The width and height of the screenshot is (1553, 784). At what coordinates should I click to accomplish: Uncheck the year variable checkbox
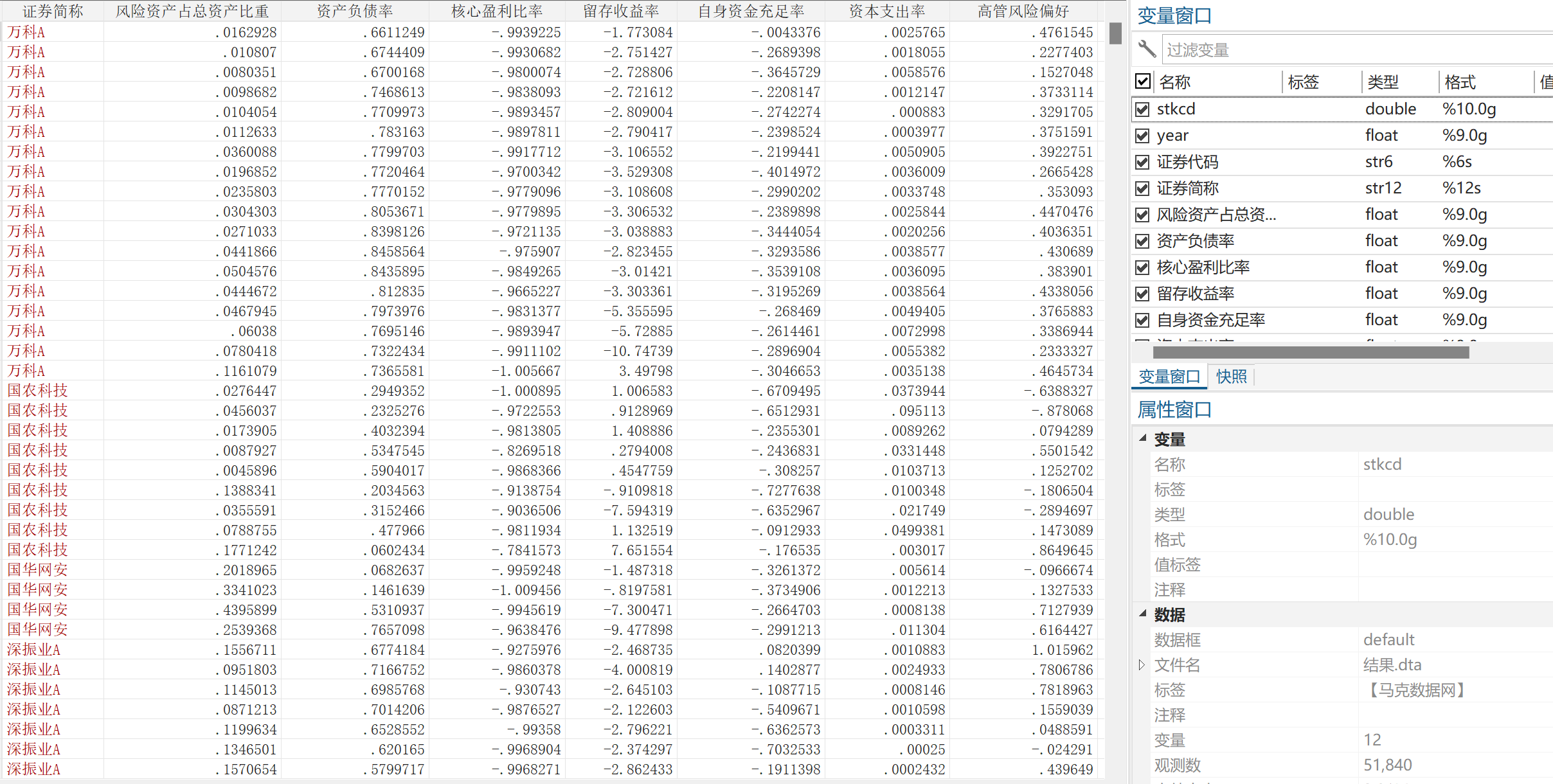click(x=1142, y=136)
